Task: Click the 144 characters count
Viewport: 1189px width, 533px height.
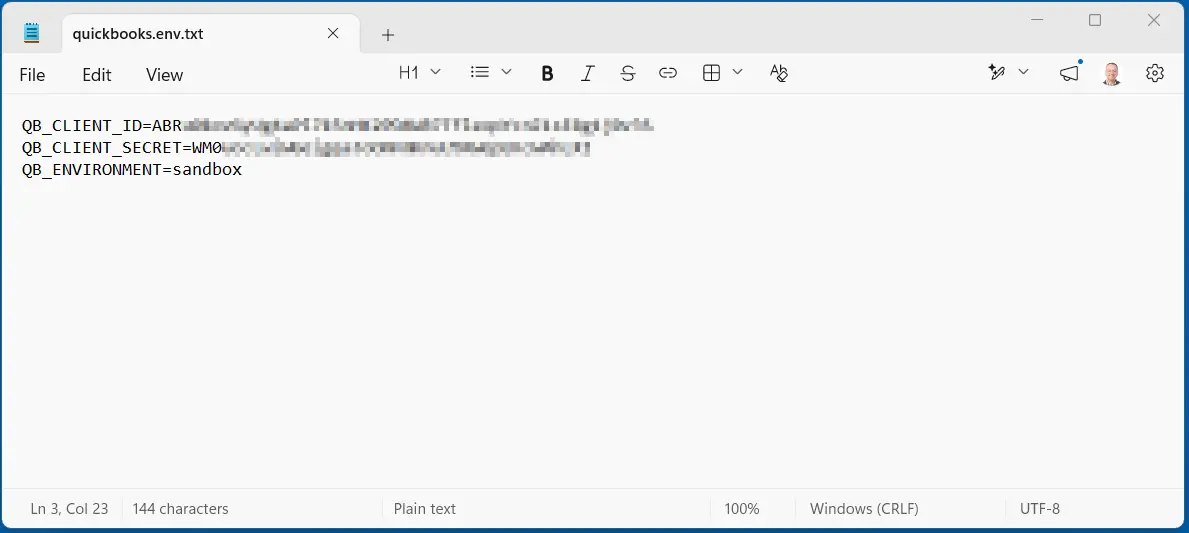Action: click(x=180, y=509)
